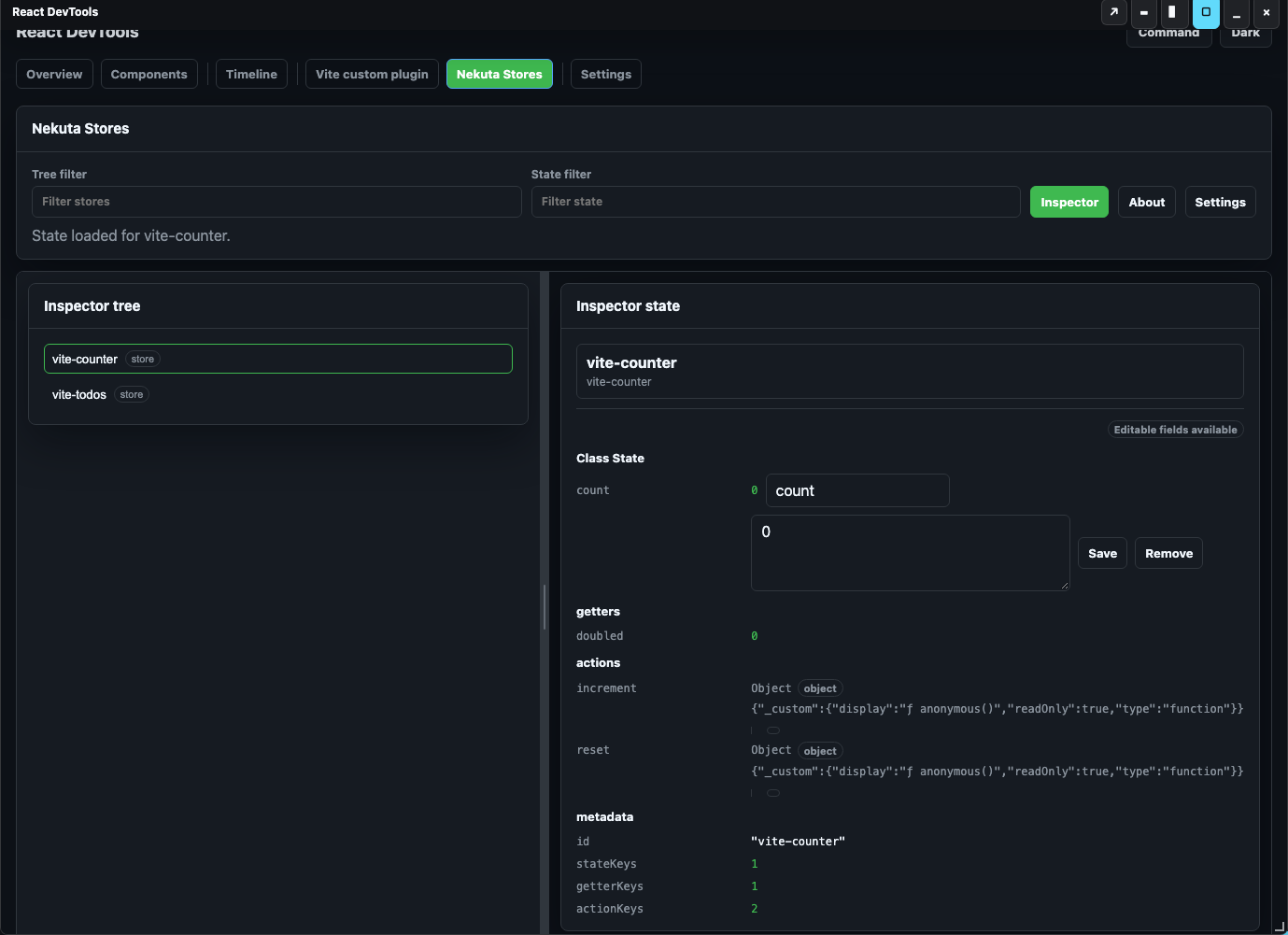
Task: Switch to the Components tab
Action: 149,74
